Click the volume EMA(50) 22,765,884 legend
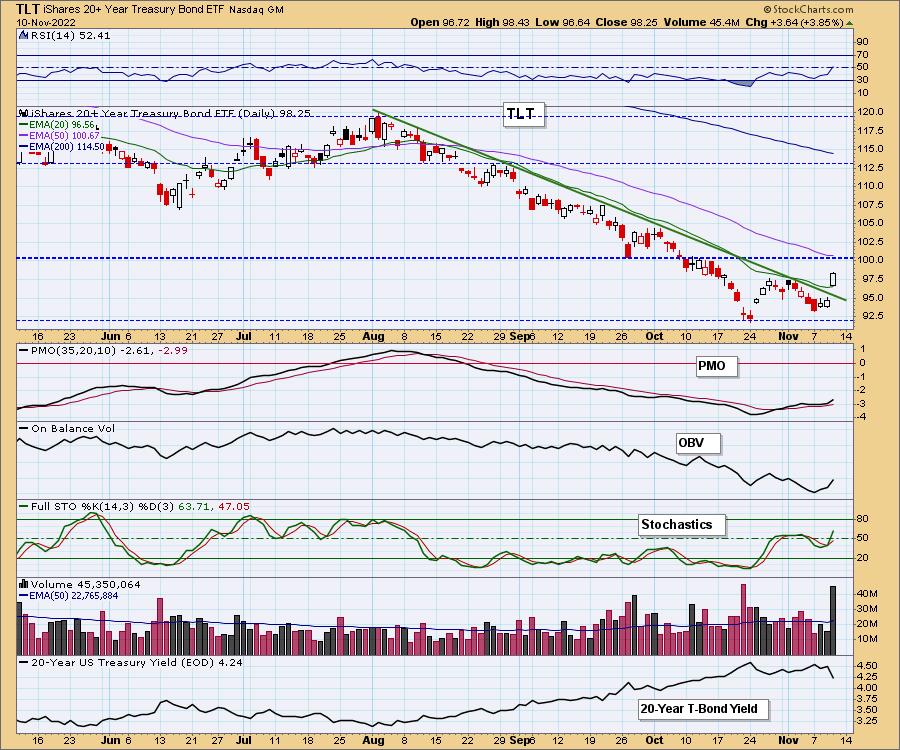The width and height of the screenshot is (900, 750). [x=69, y=596]
